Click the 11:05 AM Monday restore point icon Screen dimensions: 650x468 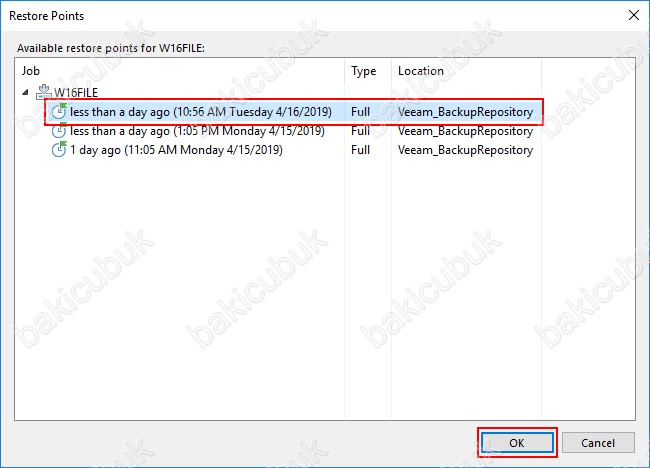point(59,150)
